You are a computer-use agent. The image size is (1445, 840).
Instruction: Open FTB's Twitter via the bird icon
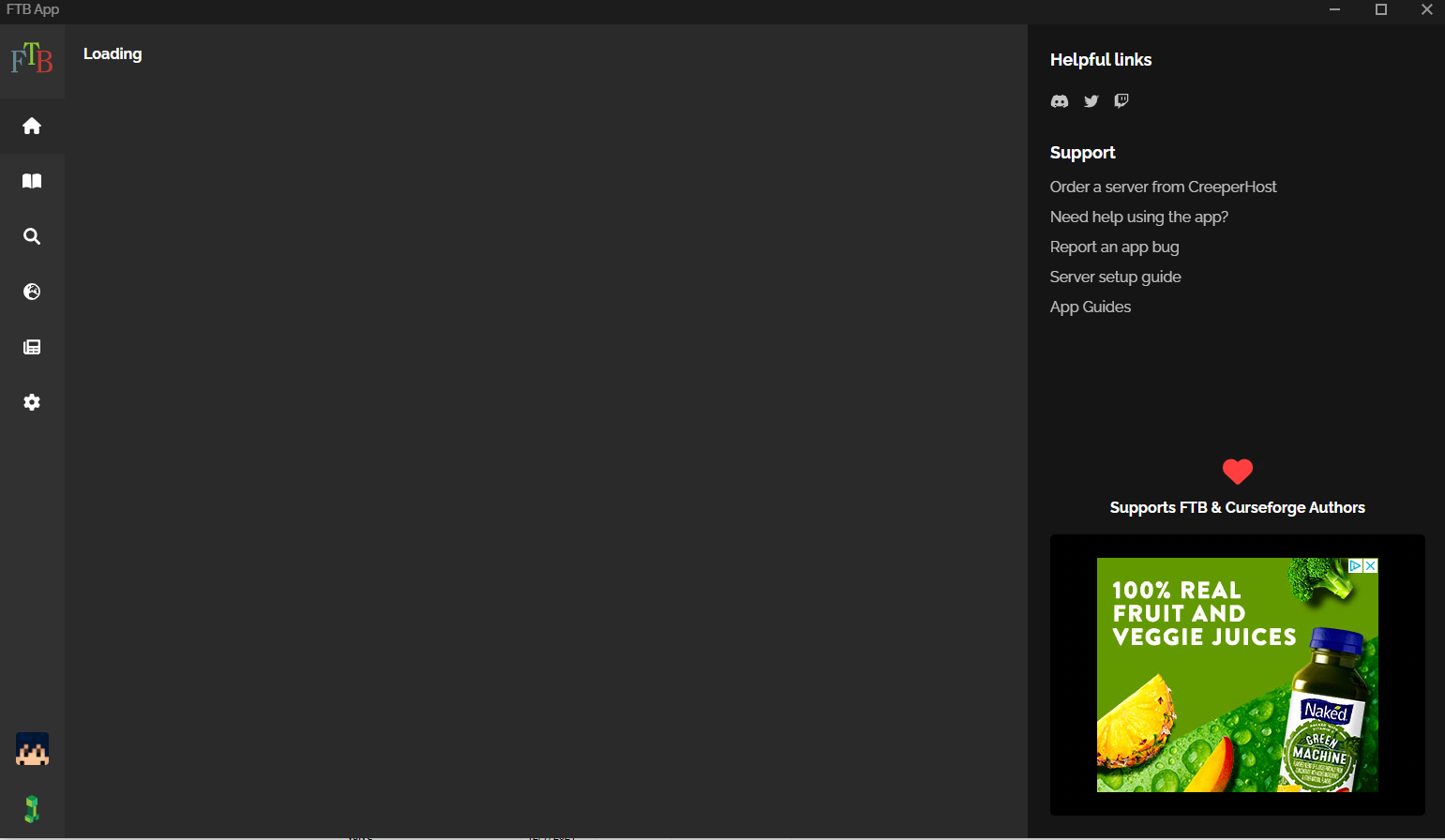[x=1091, y=100]
